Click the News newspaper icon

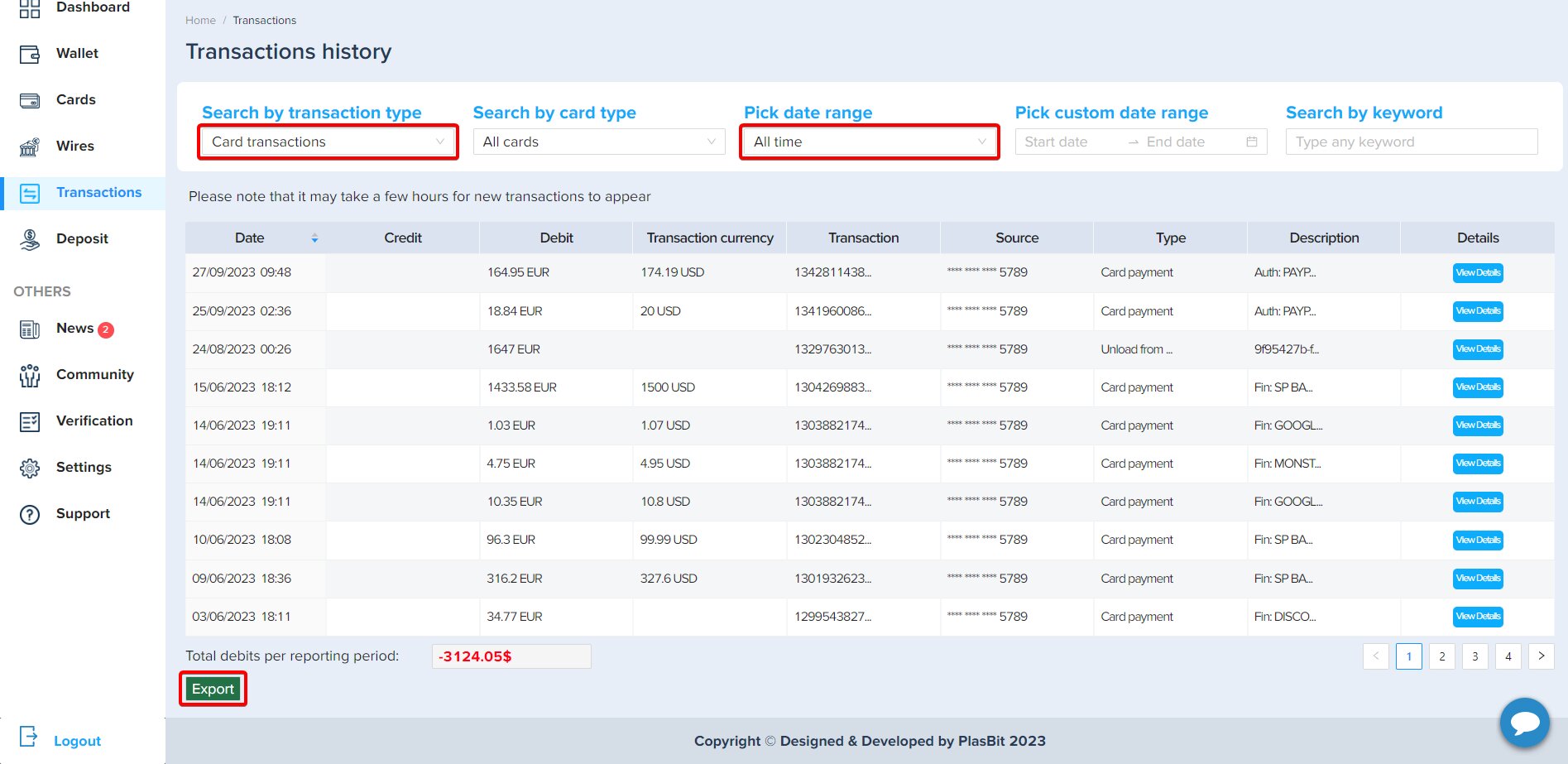point(30,329)
